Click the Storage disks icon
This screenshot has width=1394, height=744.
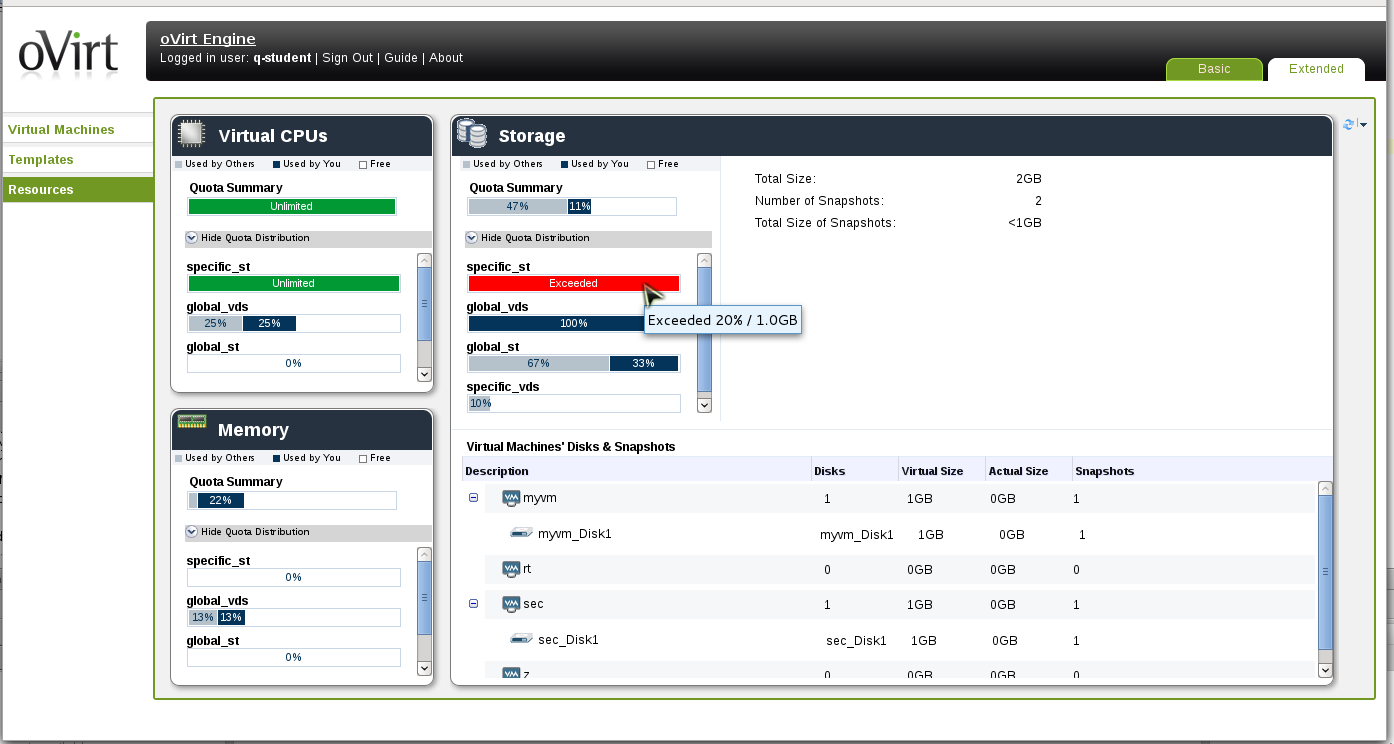coord(471,135)
